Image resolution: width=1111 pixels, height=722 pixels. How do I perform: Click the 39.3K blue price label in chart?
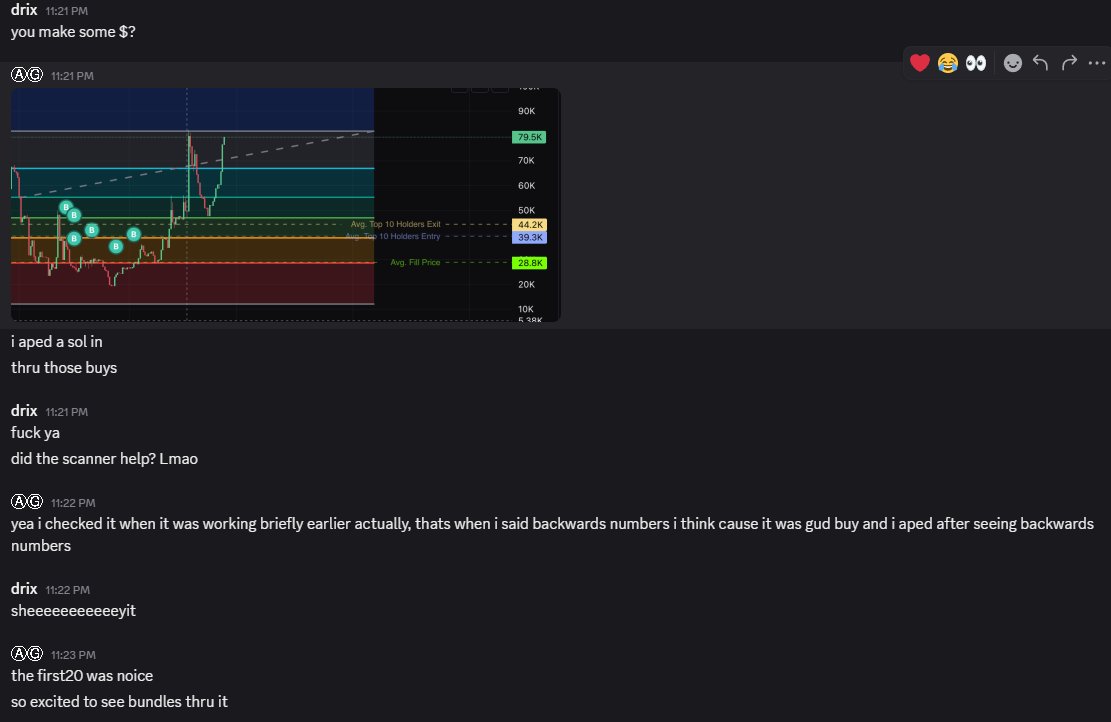tap(529, 237)
